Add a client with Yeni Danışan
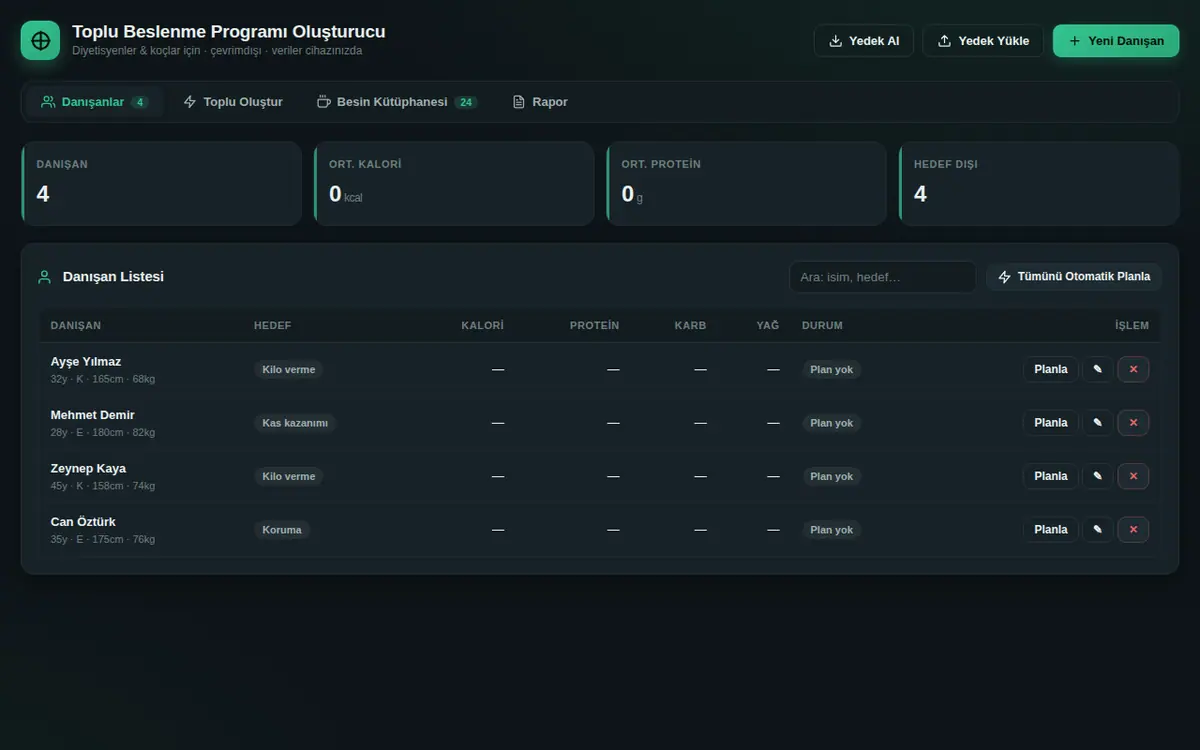The width and height of the screenshot is (1200, 750). click(x=1116, y=41)
